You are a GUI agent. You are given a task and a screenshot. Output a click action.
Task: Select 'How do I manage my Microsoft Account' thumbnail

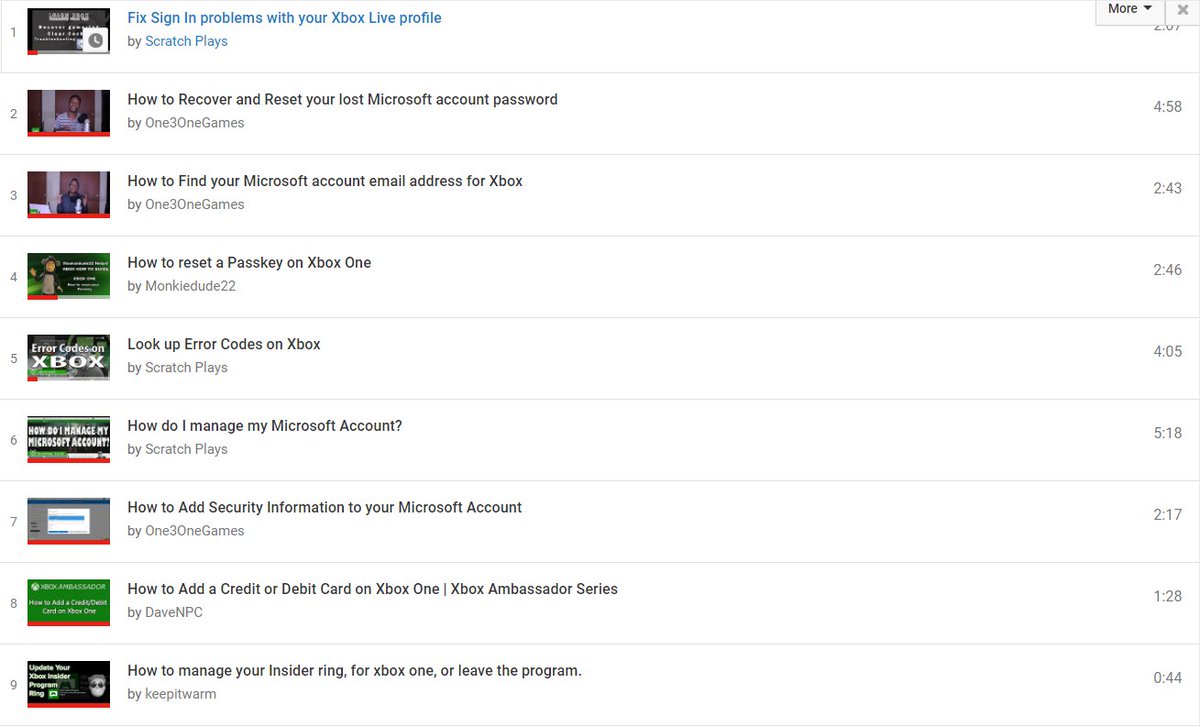(68, 440)
